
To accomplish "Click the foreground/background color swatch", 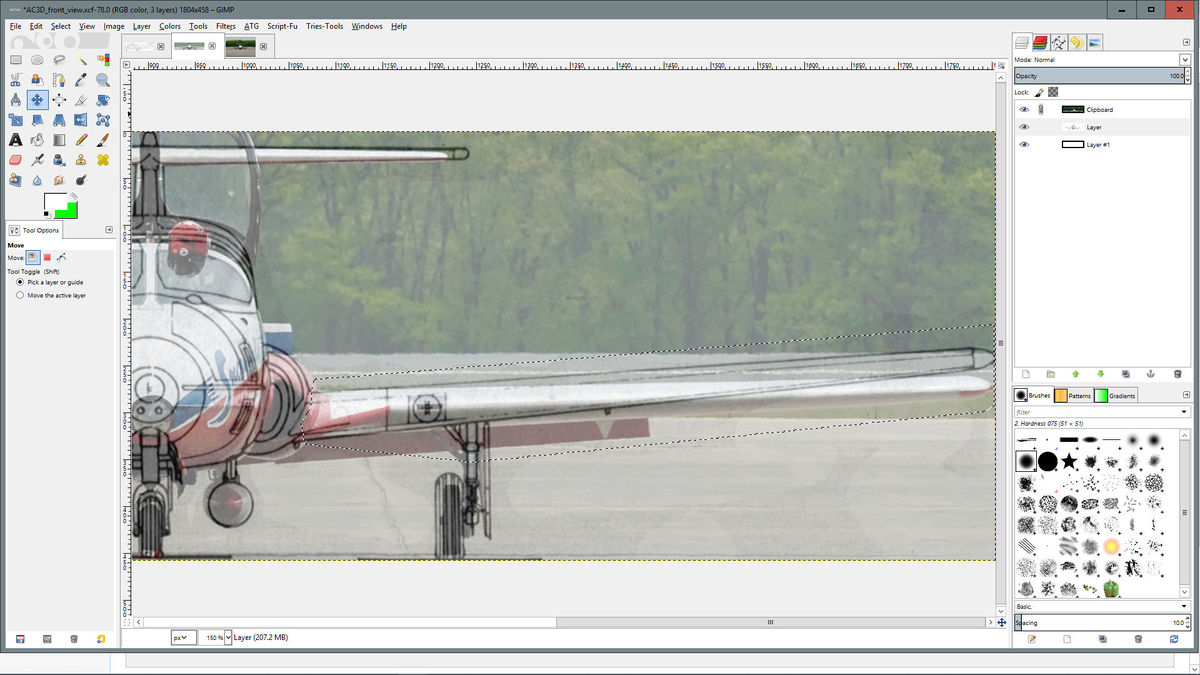I will [57, 205].
